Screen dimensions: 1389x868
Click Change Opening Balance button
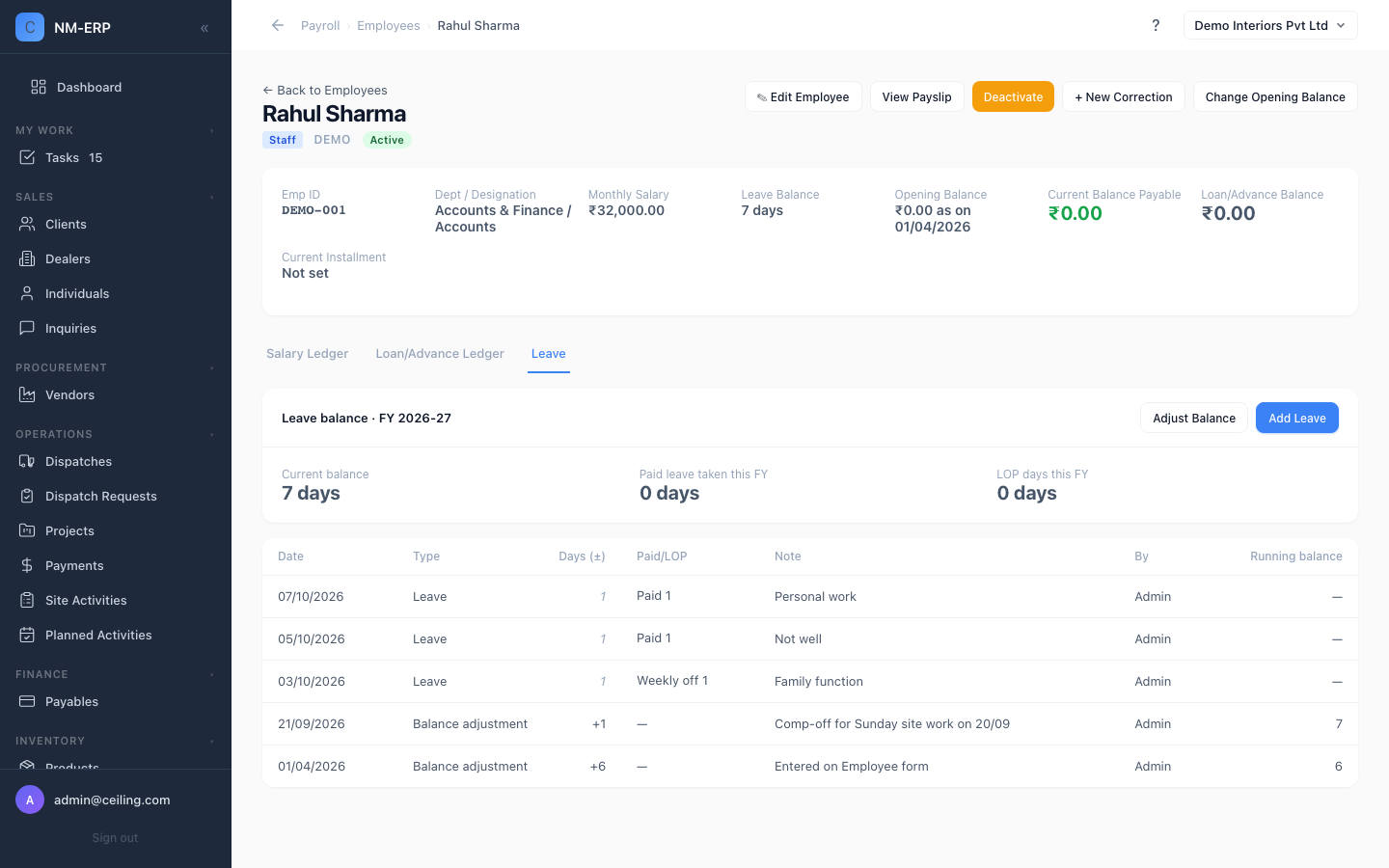coord(1275,96)
